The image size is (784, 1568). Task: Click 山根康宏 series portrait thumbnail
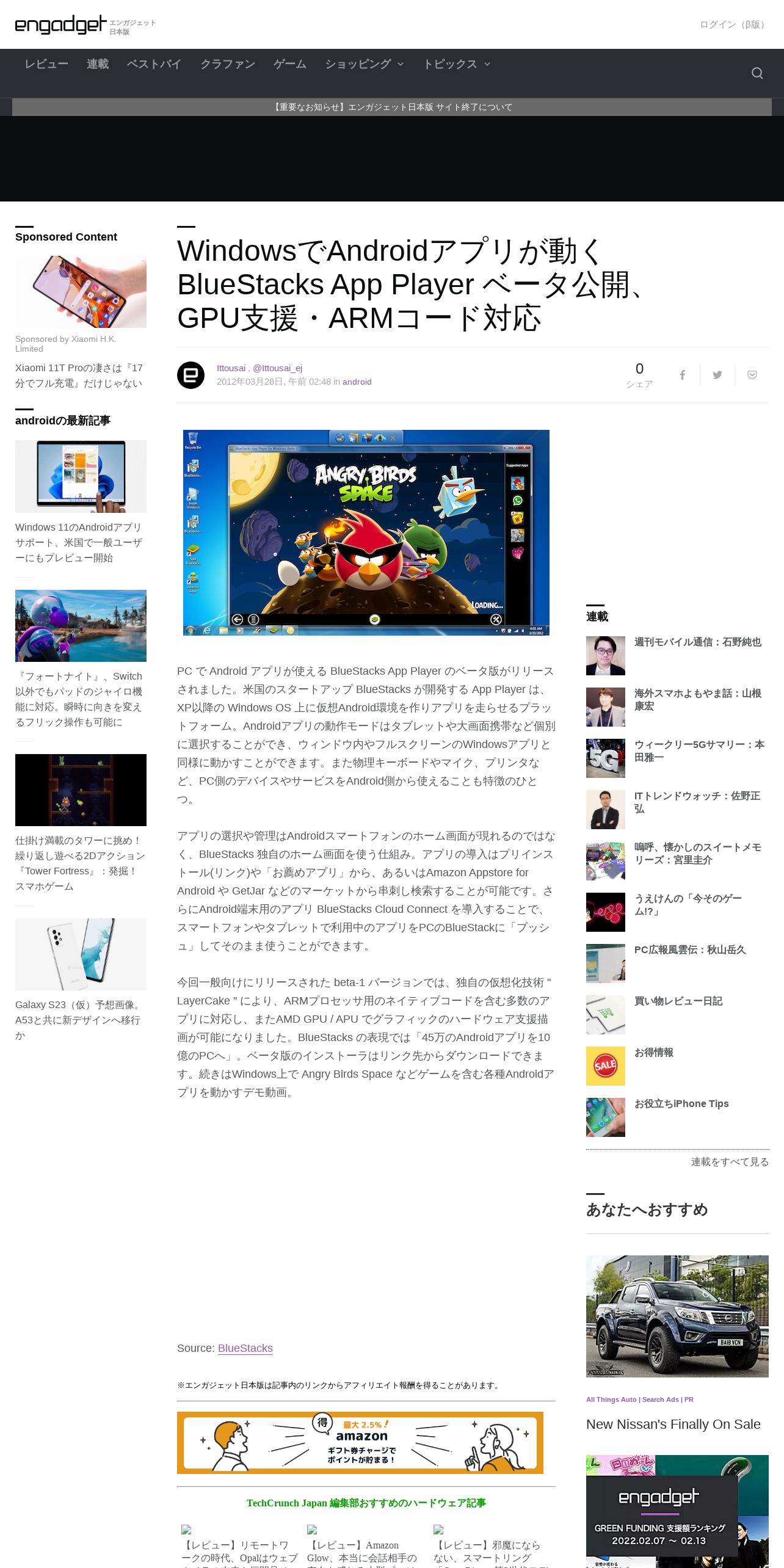coord(606,707)
